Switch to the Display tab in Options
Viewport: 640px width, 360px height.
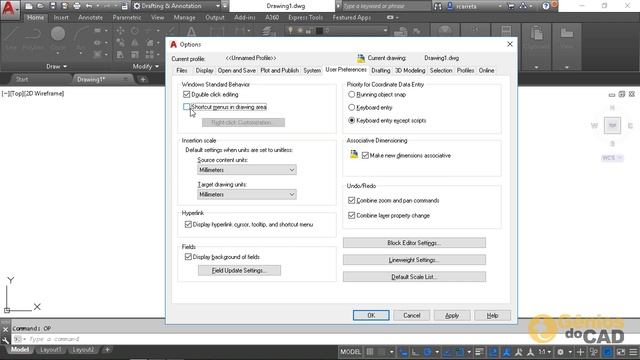(204, 71)
